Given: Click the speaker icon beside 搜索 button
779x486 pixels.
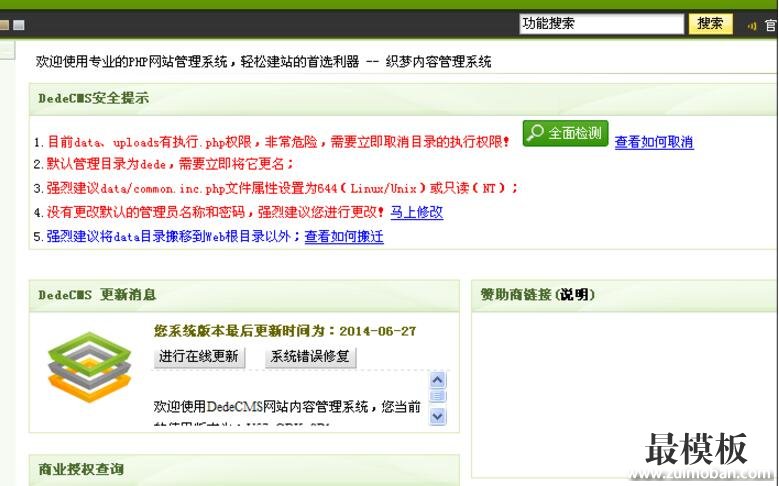Looking at the screenshot, I should (x=752, y=25).
